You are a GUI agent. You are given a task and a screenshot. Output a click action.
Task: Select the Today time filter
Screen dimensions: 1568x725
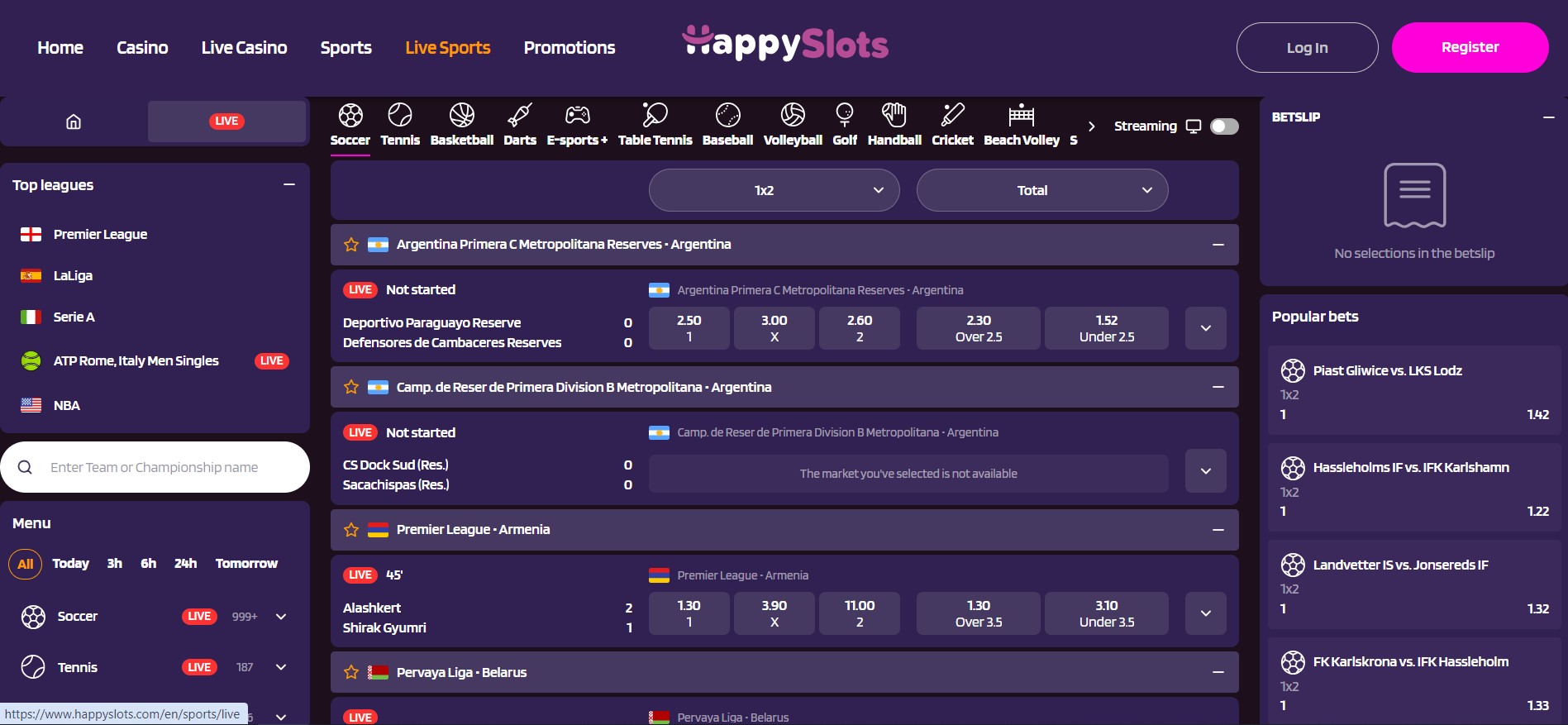pyautogui.click(x=70, y=564)
